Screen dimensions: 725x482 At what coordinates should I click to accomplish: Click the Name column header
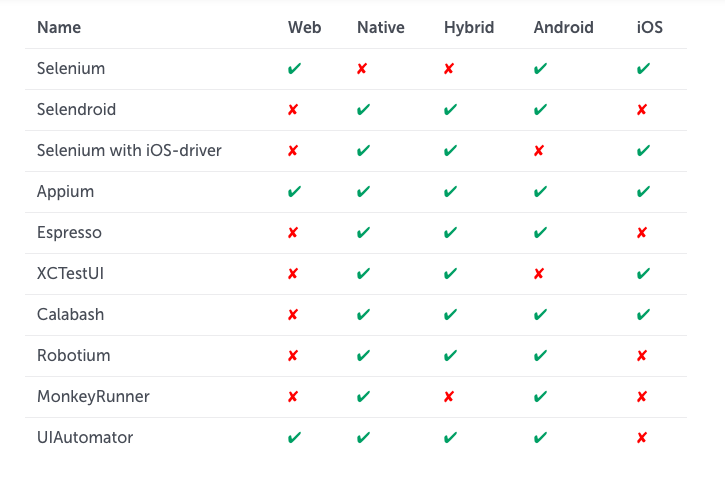[59, 28]
